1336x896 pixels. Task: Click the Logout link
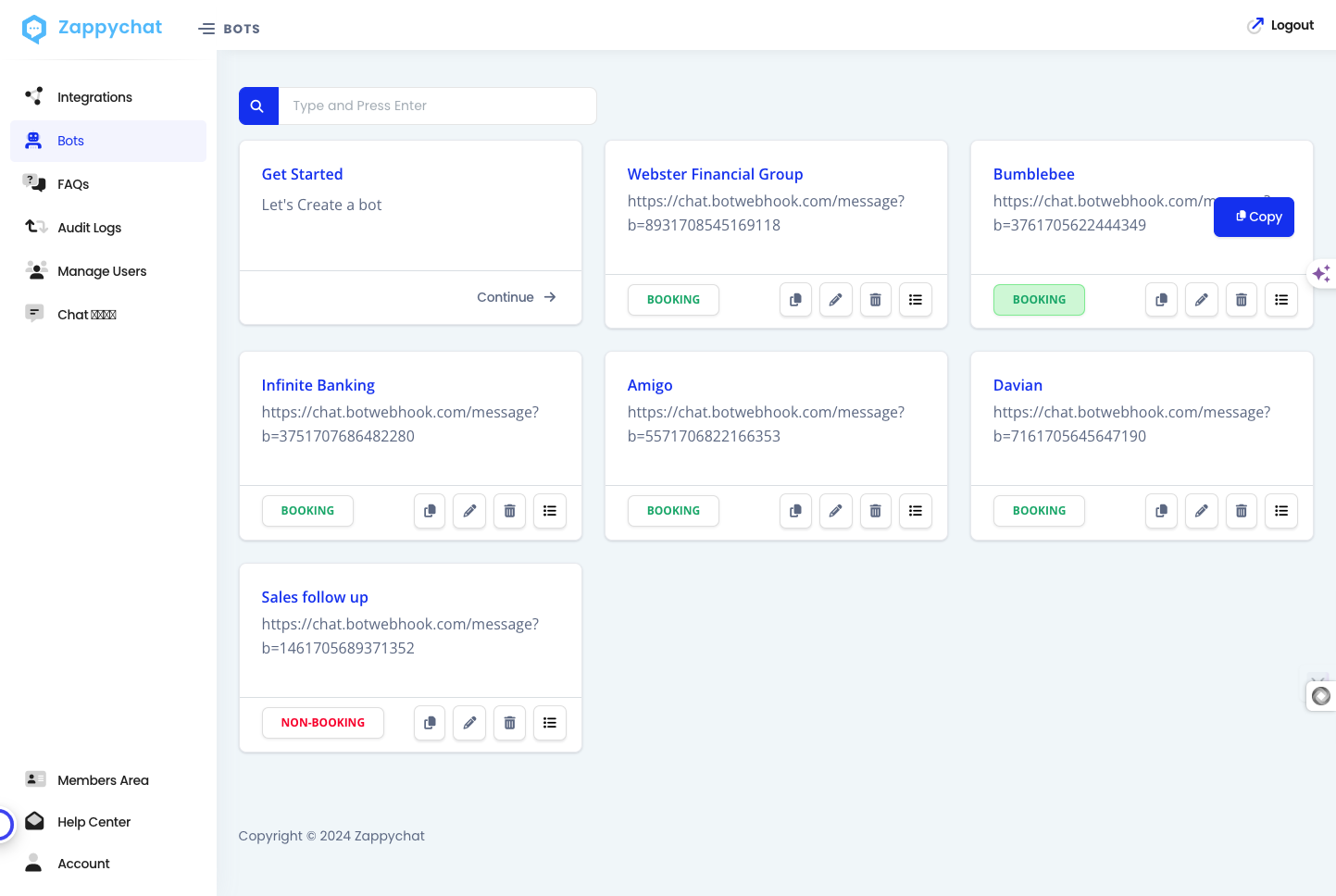(1281, 25)
